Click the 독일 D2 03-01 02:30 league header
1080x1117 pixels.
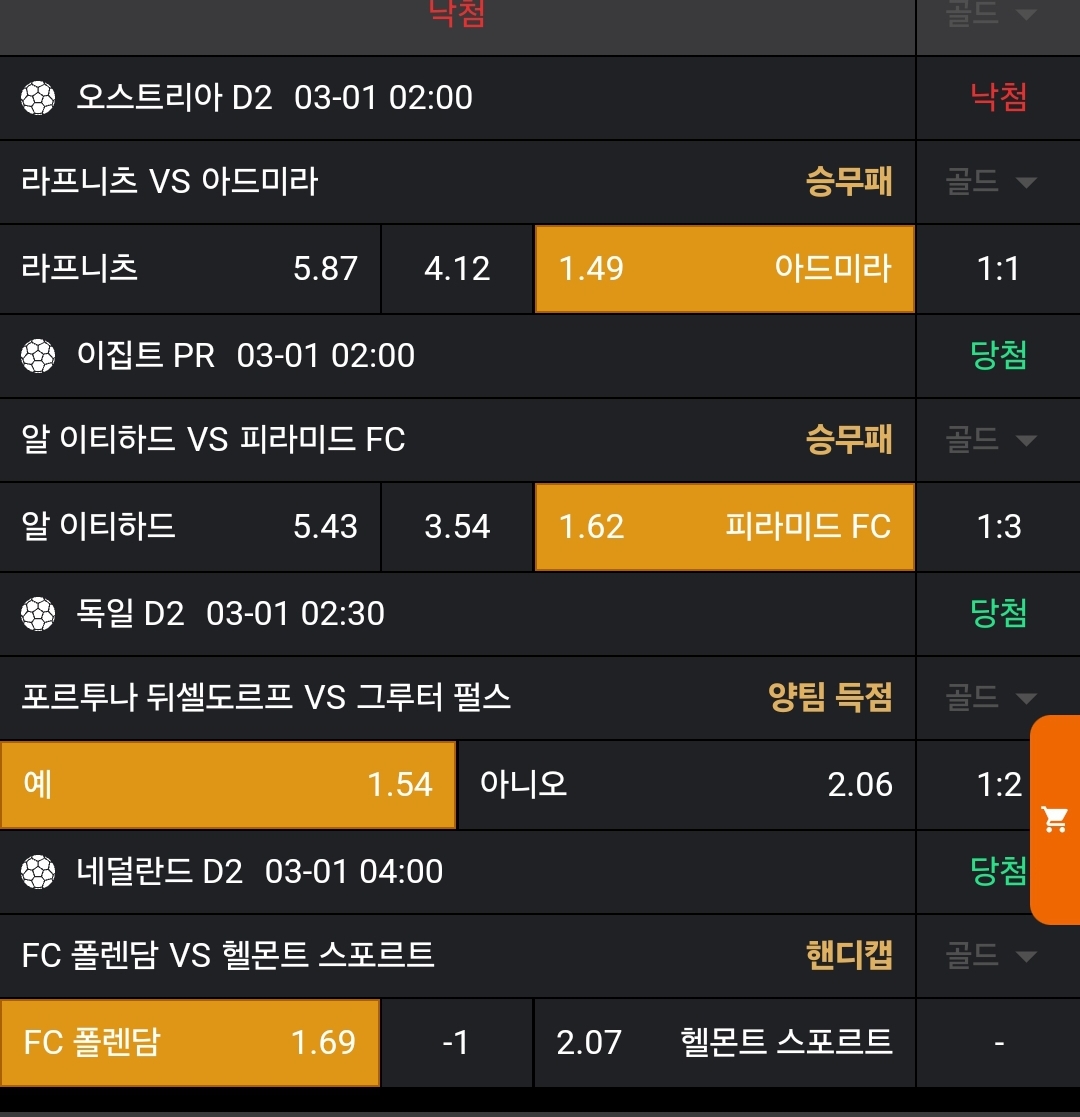point(230,614)
